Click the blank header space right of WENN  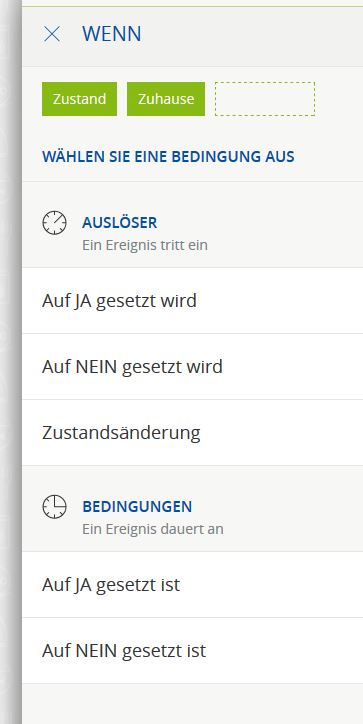click(x=252, y=34)
